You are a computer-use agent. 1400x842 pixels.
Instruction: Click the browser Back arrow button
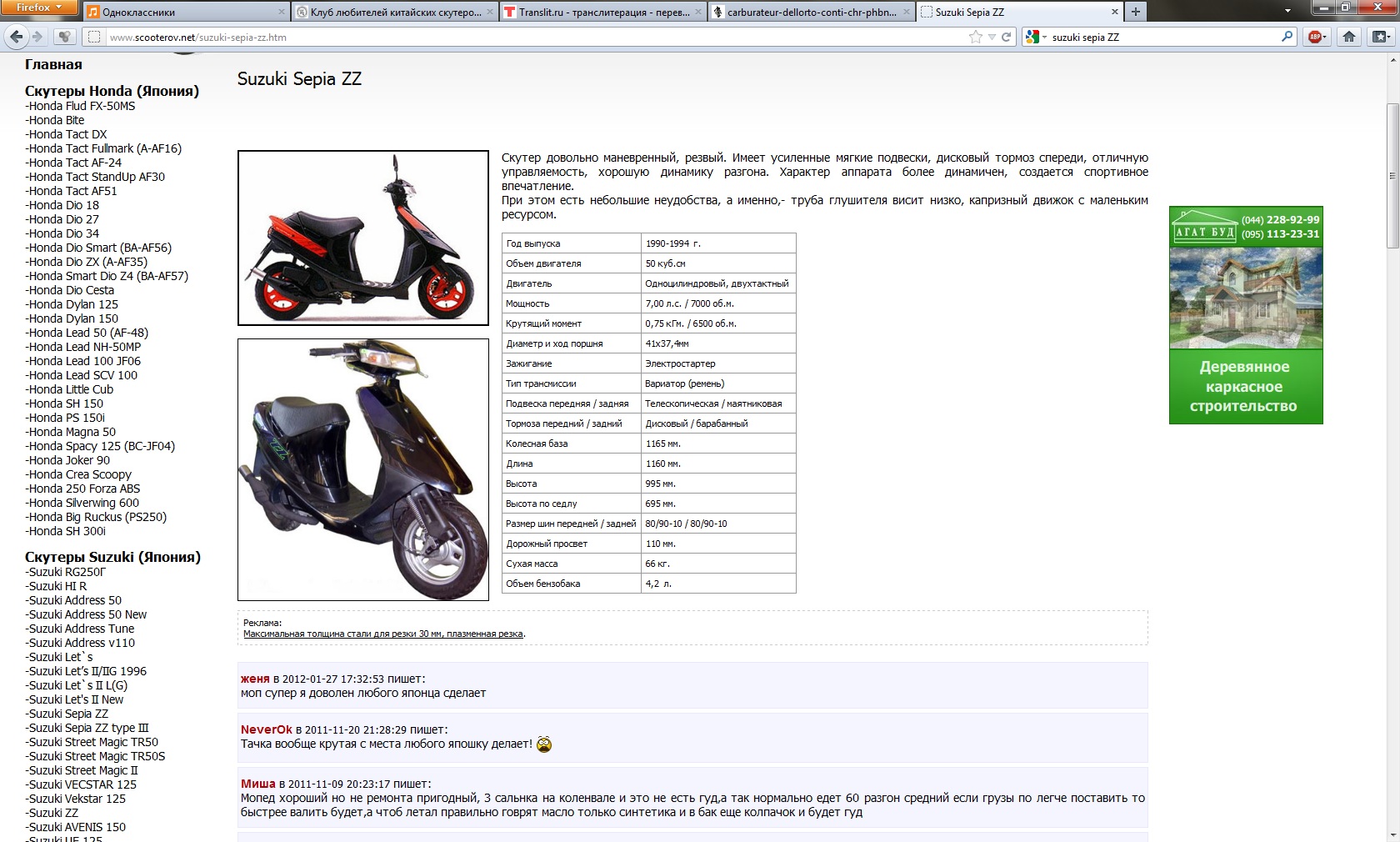(16, 37)
